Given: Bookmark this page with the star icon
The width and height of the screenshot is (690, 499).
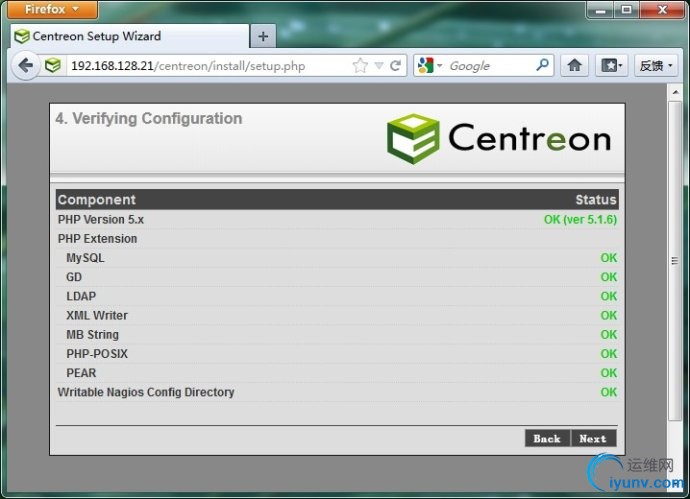Looking at the screenshot, I should 360,66.
